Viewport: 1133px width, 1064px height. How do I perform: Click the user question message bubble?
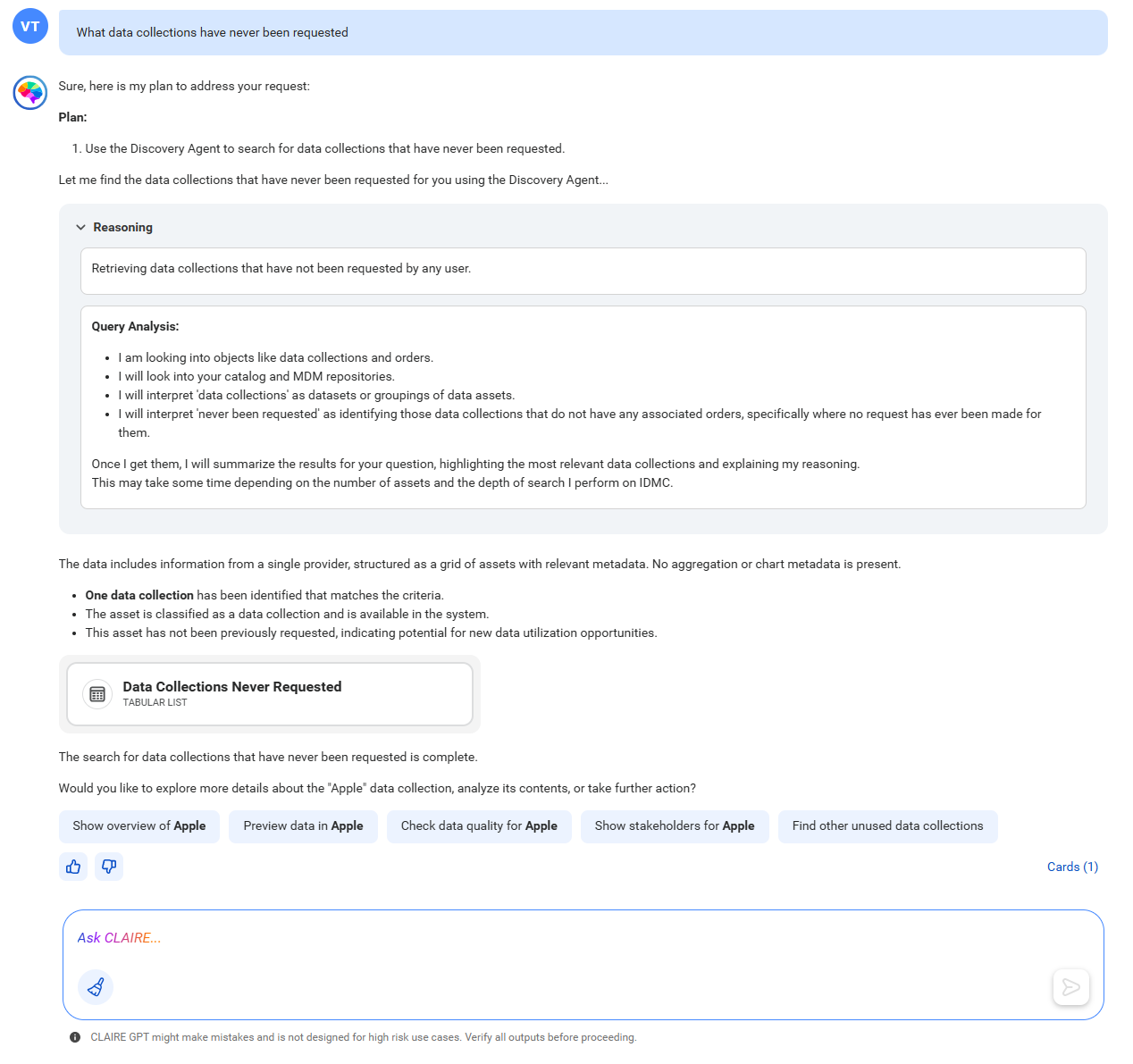(x=583, y=32)
